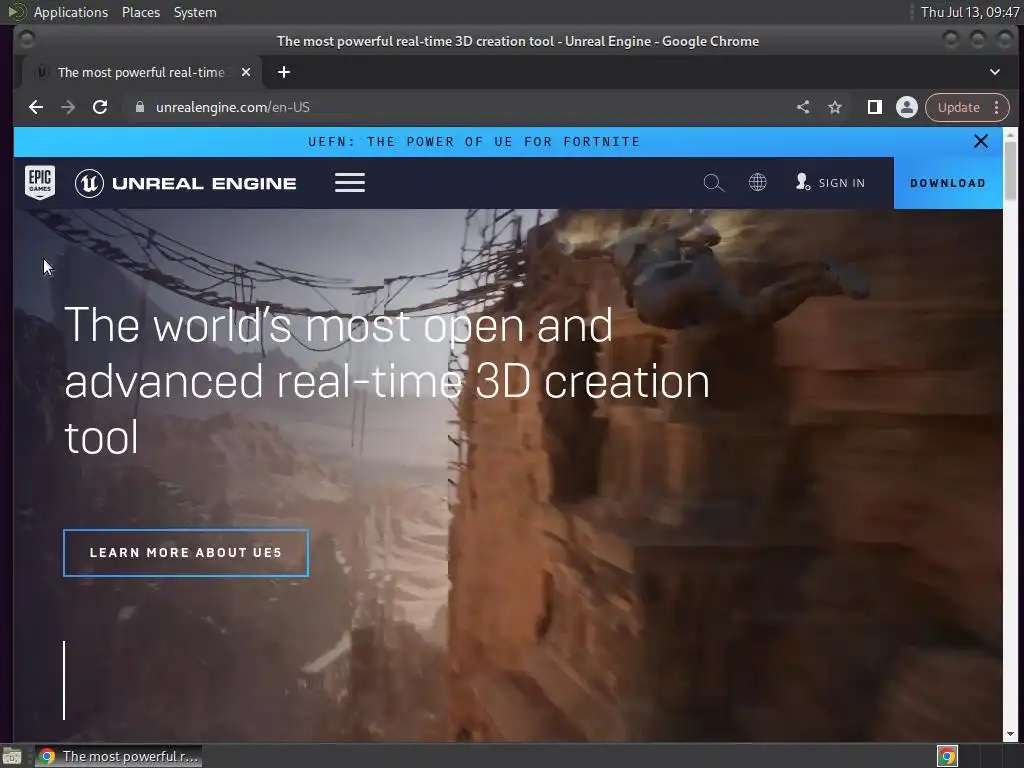
Task: Open the language globe selector
Action: [x=758, y=182]
